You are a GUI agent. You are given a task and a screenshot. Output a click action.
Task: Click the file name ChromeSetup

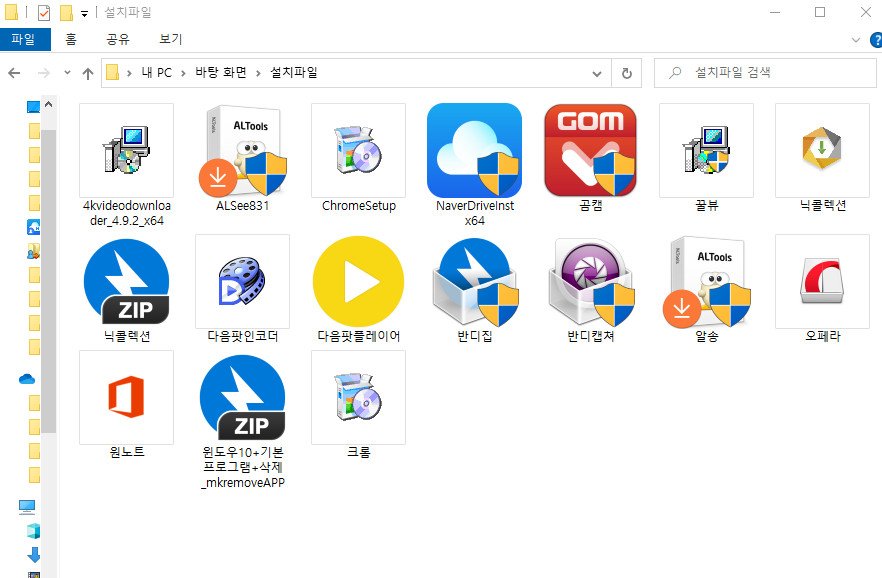[x=359, y=206]
